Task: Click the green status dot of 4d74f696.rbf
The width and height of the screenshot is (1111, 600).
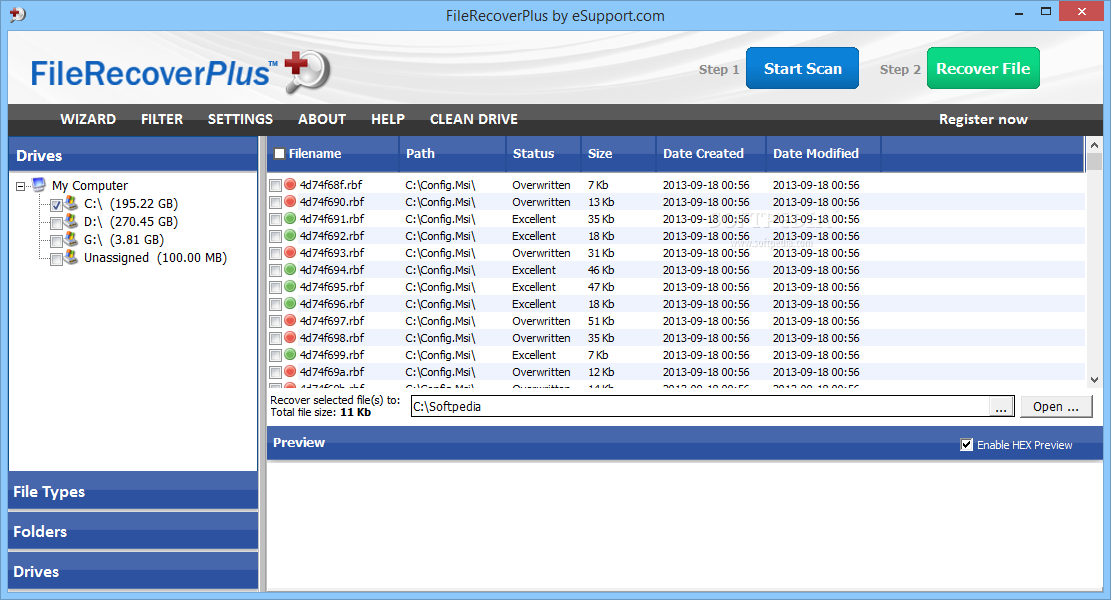Action: [290, 303]
